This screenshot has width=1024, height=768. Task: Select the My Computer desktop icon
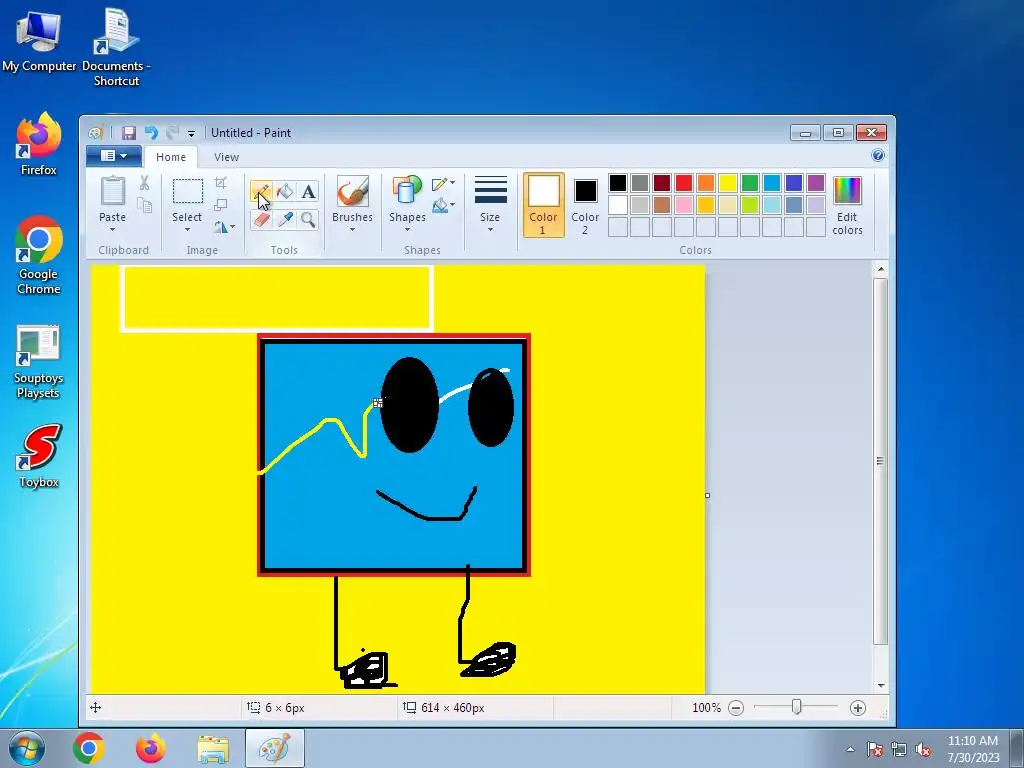[39, 40]
